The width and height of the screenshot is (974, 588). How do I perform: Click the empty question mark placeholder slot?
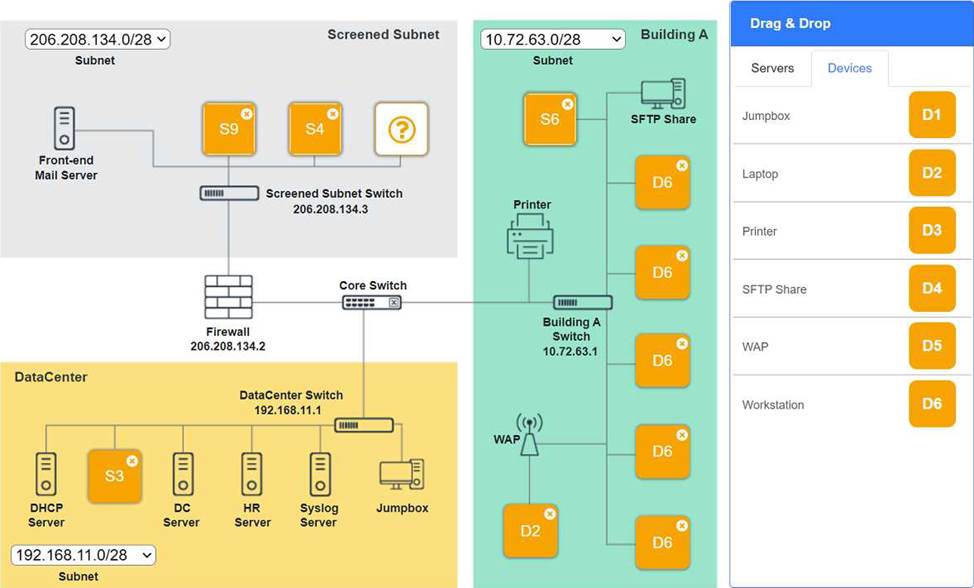coord(401,129)
